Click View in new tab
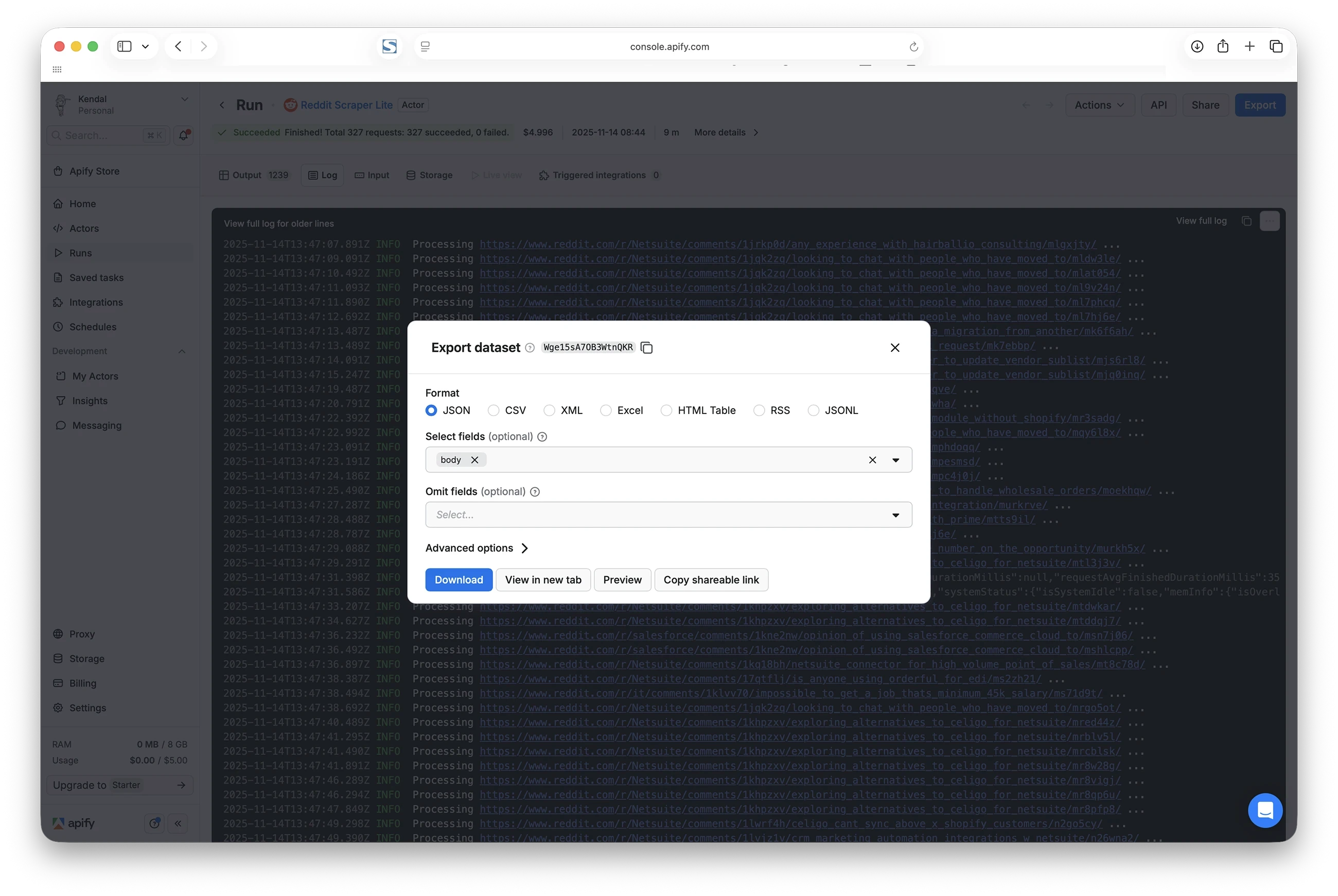 point(542,580)
